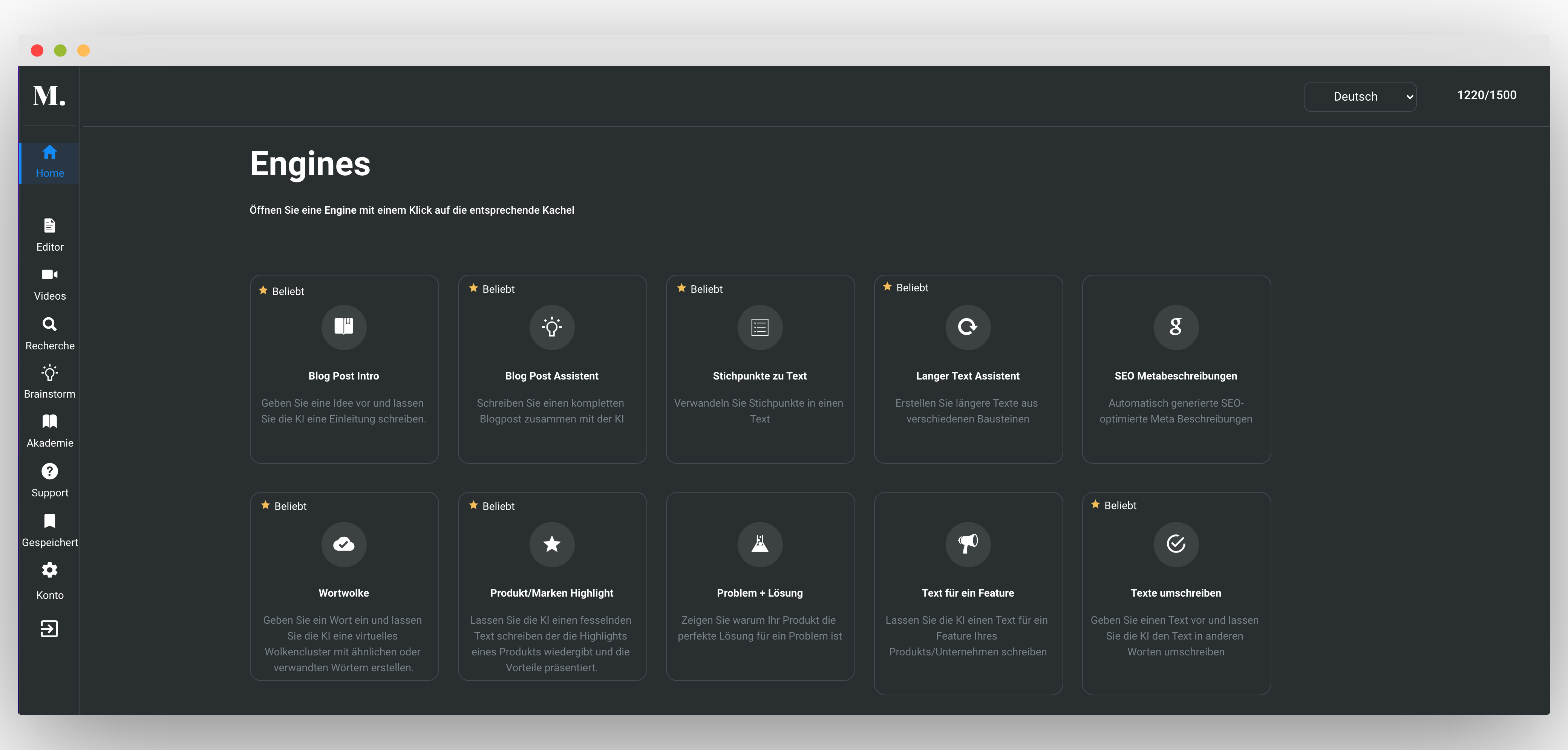Select the Text für ein Feature megaphone icon
The width and height of the screenshot is (1568, 750).
click(968, 543)
